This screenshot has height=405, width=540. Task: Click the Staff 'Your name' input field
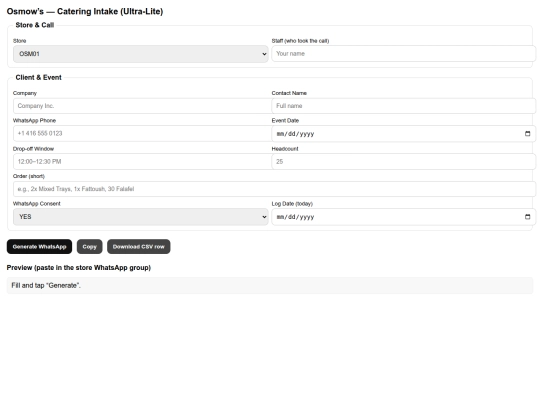click(x=404, y=54)
